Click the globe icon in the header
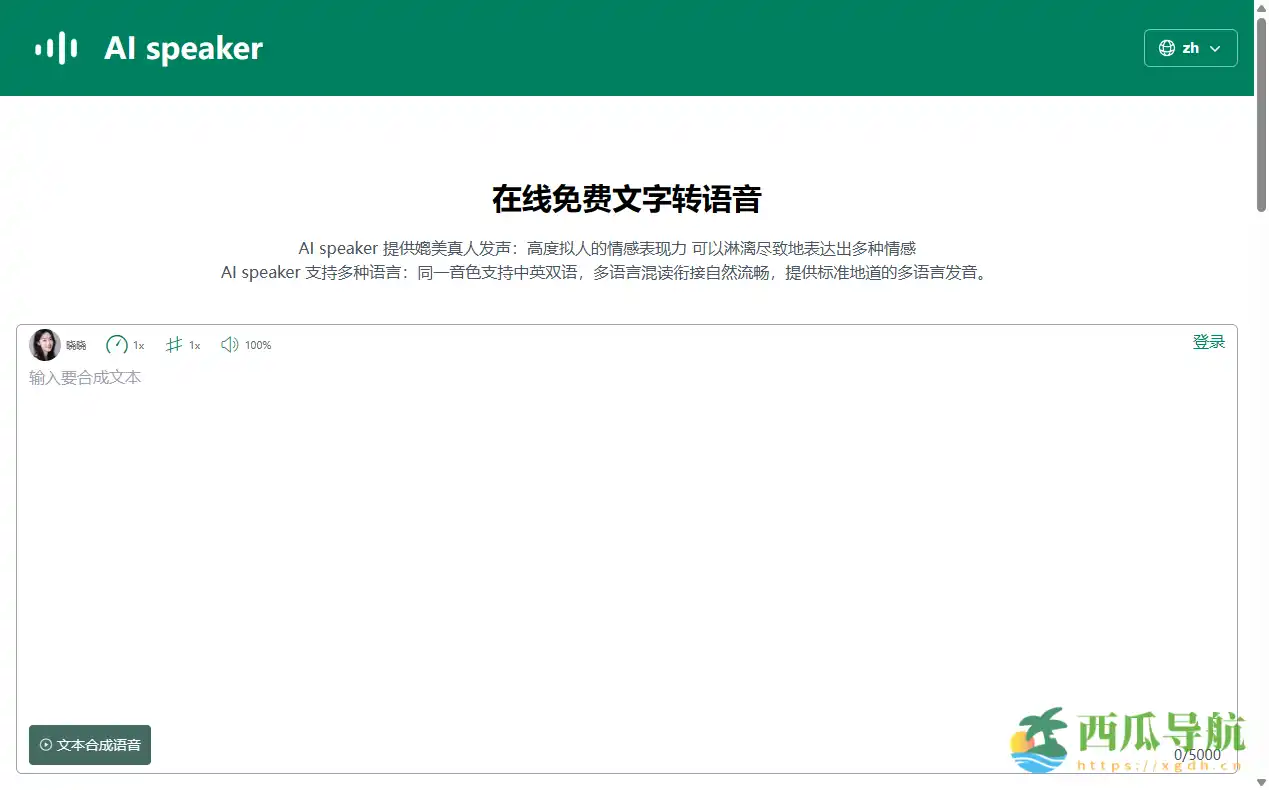 pyautogui.click(x=1165, y=47)
